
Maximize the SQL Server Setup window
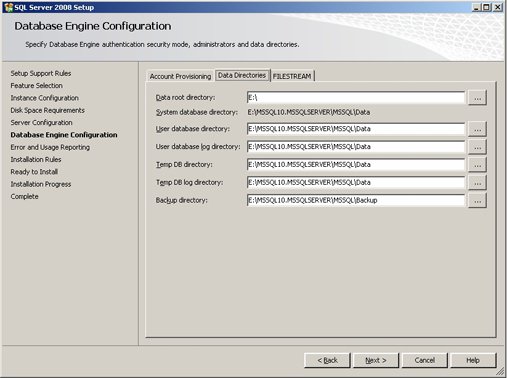click(x=487, y=7)
